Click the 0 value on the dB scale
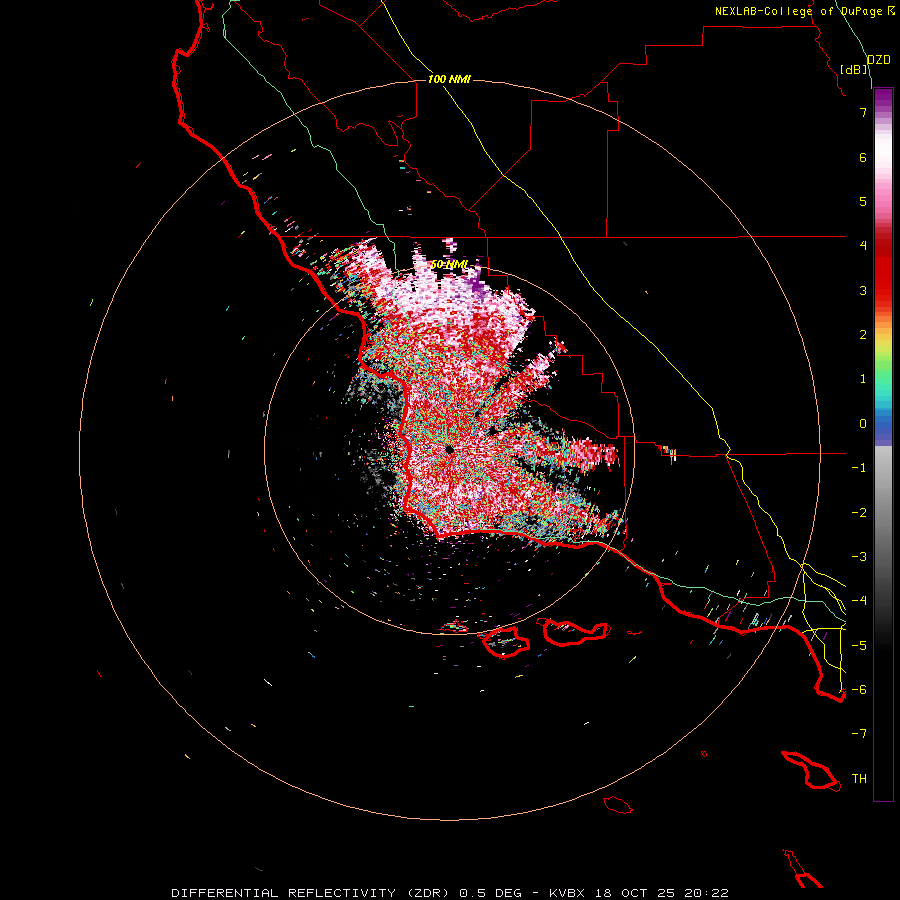The height and width of the screenshot is (900, 900). tap(863, 424)
